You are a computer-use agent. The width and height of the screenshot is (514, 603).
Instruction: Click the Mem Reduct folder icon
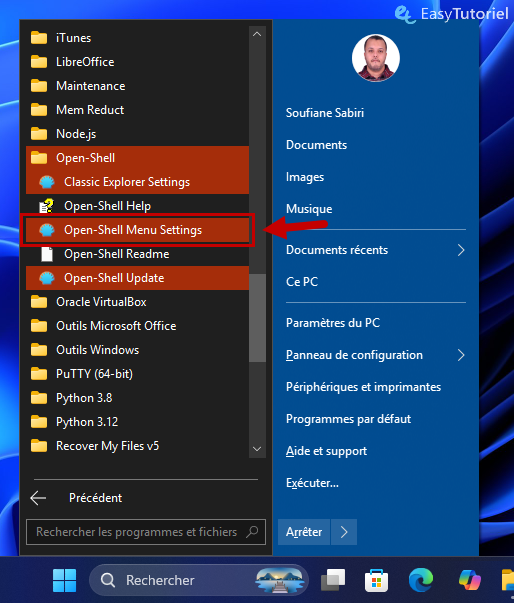pos(39,110)
